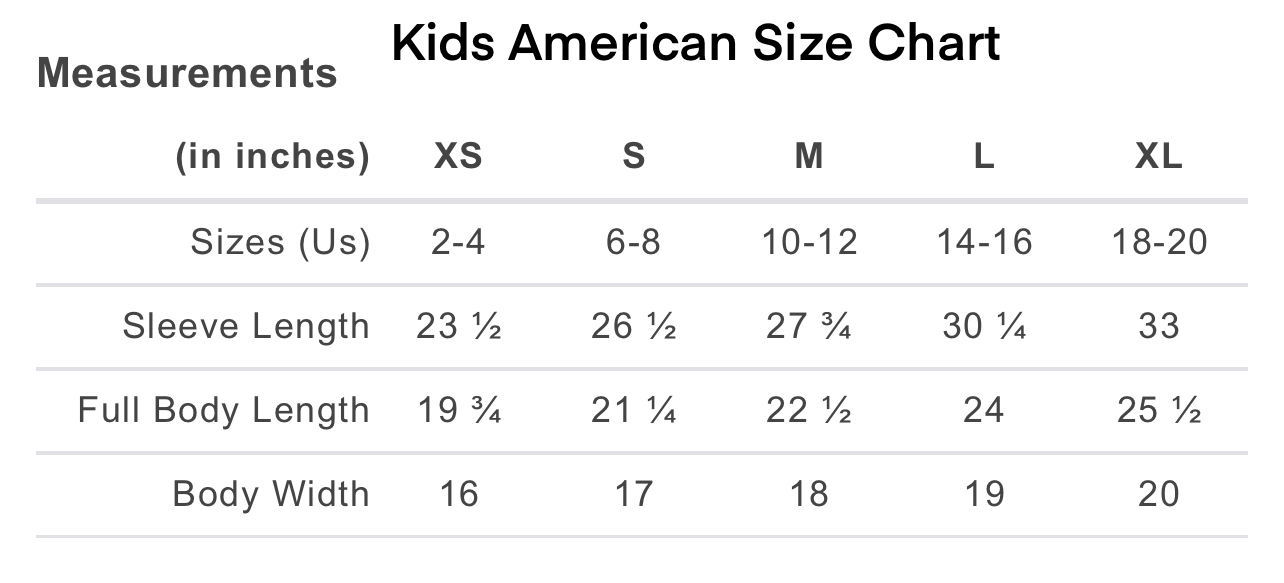Select the S column header
Viewport: 1284px width, 583px height.
pyautogui.click(x=634, y=157)
